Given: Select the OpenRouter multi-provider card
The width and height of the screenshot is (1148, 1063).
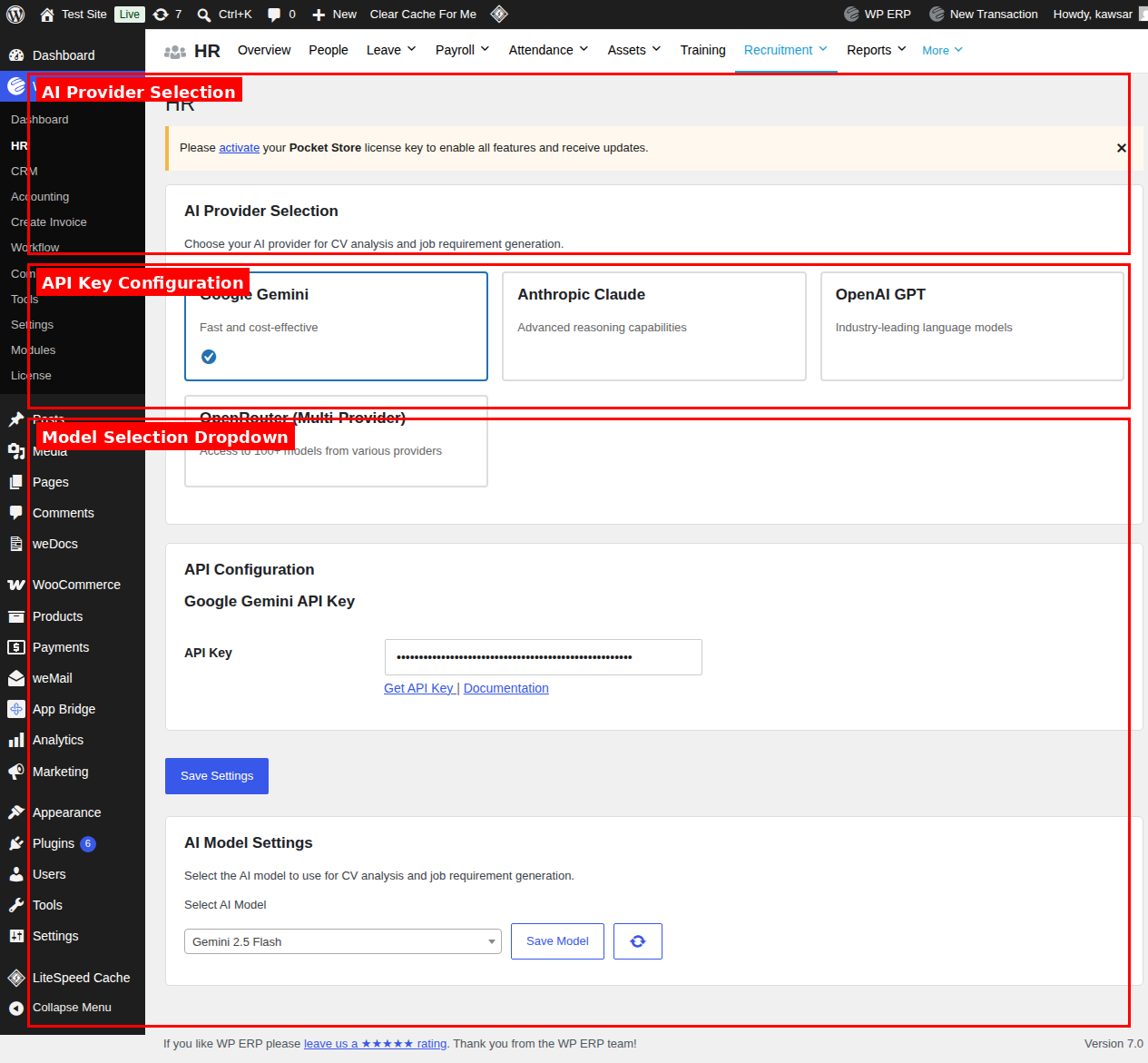Looking at the screenshot, I should coord(336,441).
